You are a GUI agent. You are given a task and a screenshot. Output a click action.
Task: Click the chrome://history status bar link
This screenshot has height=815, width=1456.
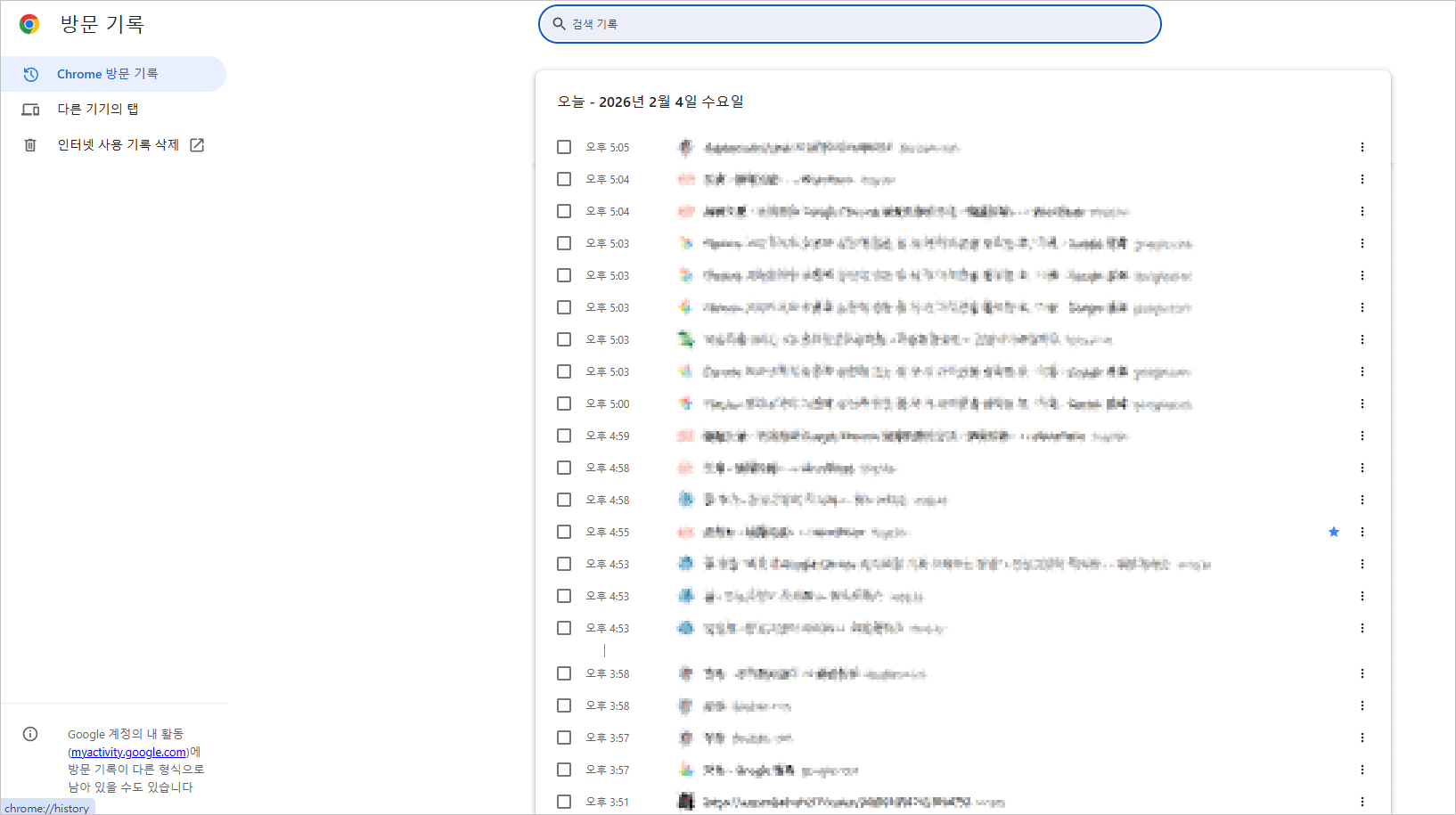(46, 807)
